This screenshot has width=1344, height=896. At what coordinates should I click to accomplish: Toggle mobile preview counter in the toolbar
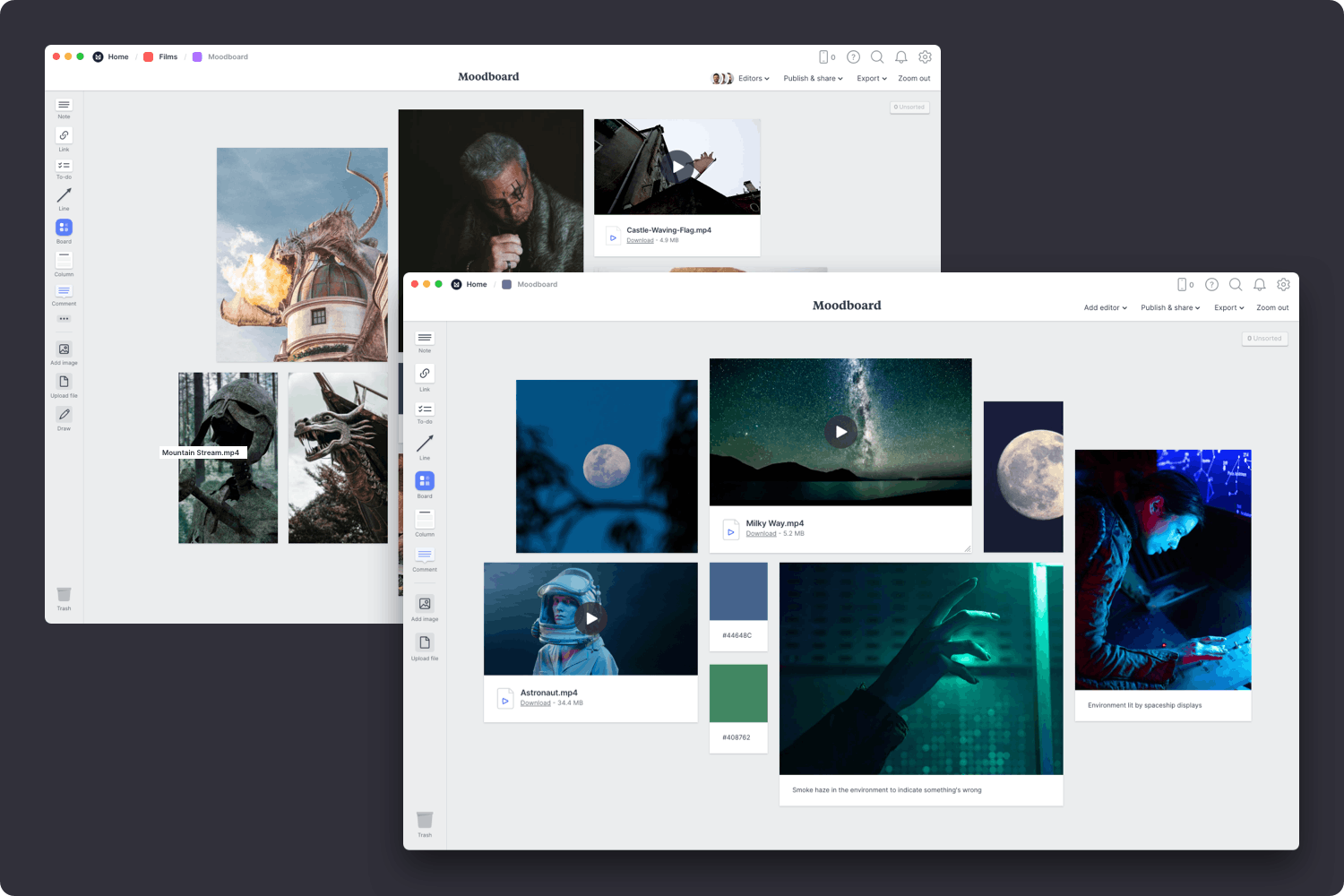[x=1184, y=284]
